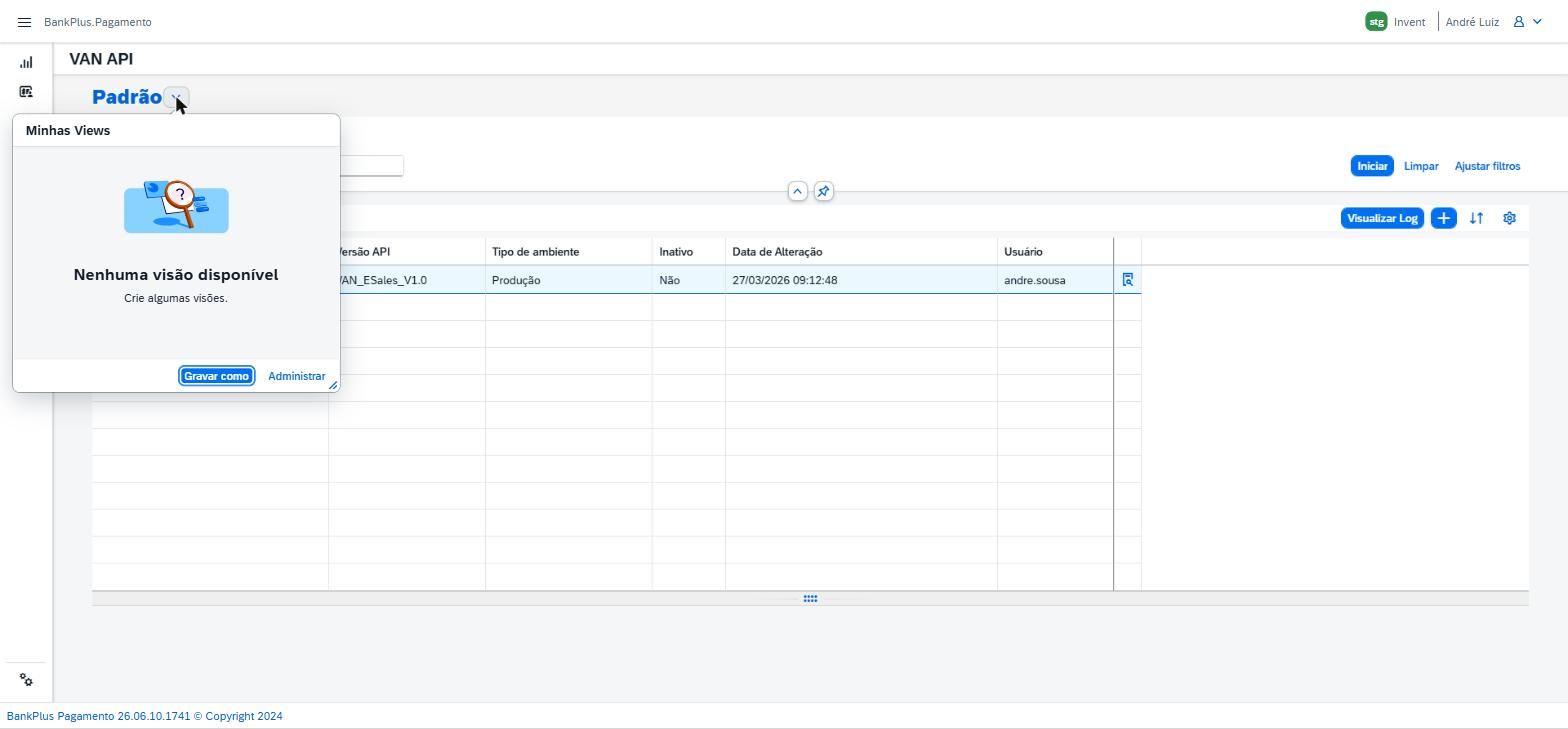Pin the filter bar header
Image resolution: width=1568 pixels, height=729 pixels.
pos(823,191)
